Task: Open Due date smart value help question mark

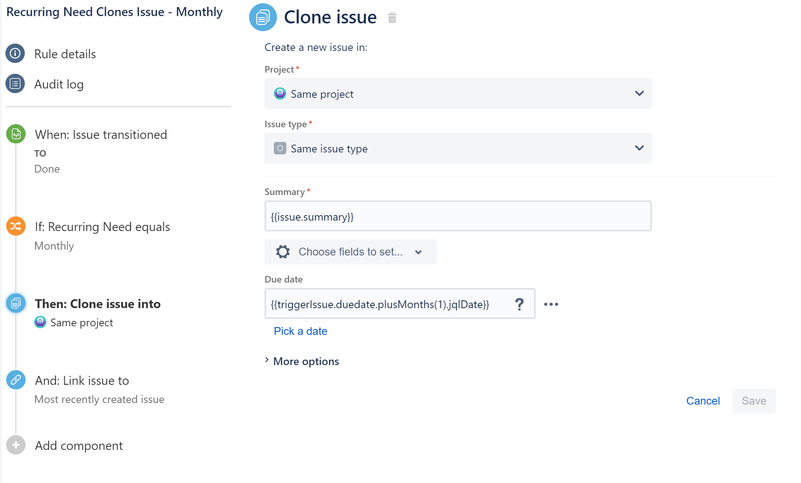Action: [x=519, y=304]
